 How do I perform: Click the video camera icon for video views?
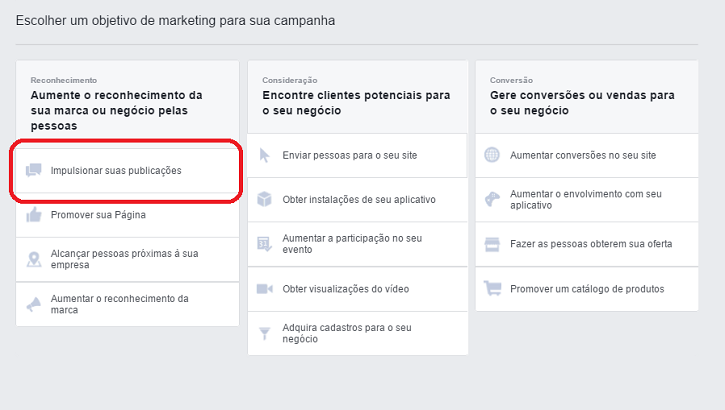click(x=264, y=289)
